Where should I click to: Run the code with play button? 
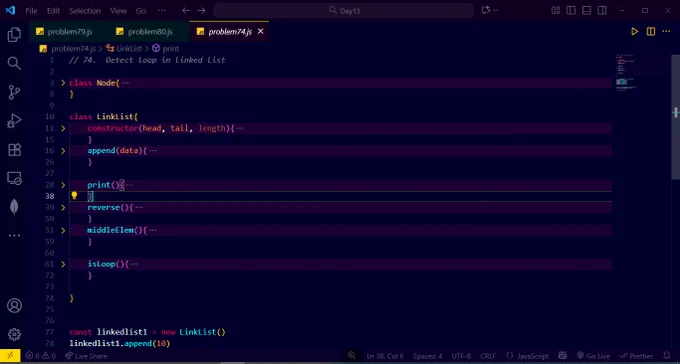(x=634, y=32)
